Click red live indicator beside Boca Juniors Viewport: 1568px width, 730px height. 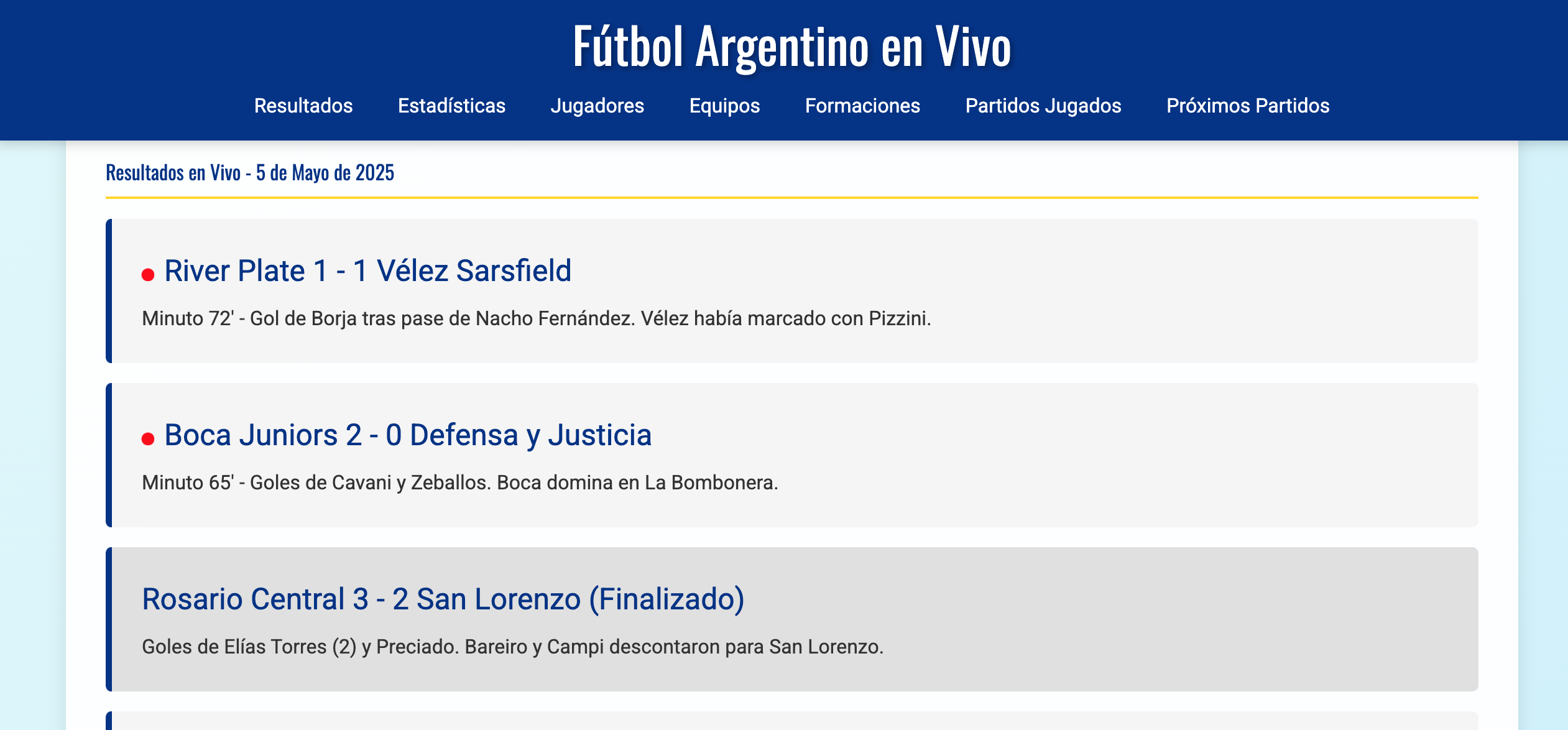coord(148,439)
